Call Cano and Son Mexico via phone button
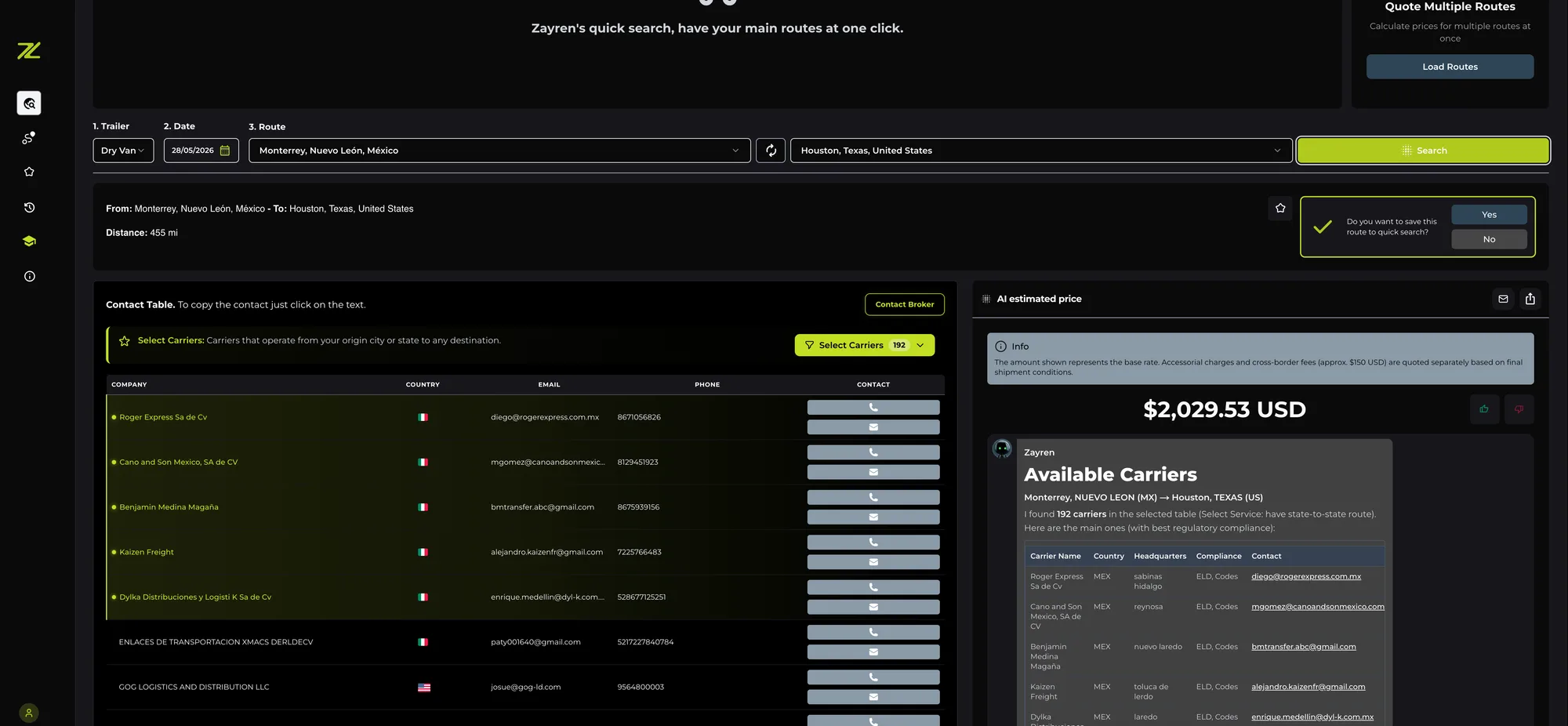The width and height of the screenshot is (1568, 726). pos(873,452)
